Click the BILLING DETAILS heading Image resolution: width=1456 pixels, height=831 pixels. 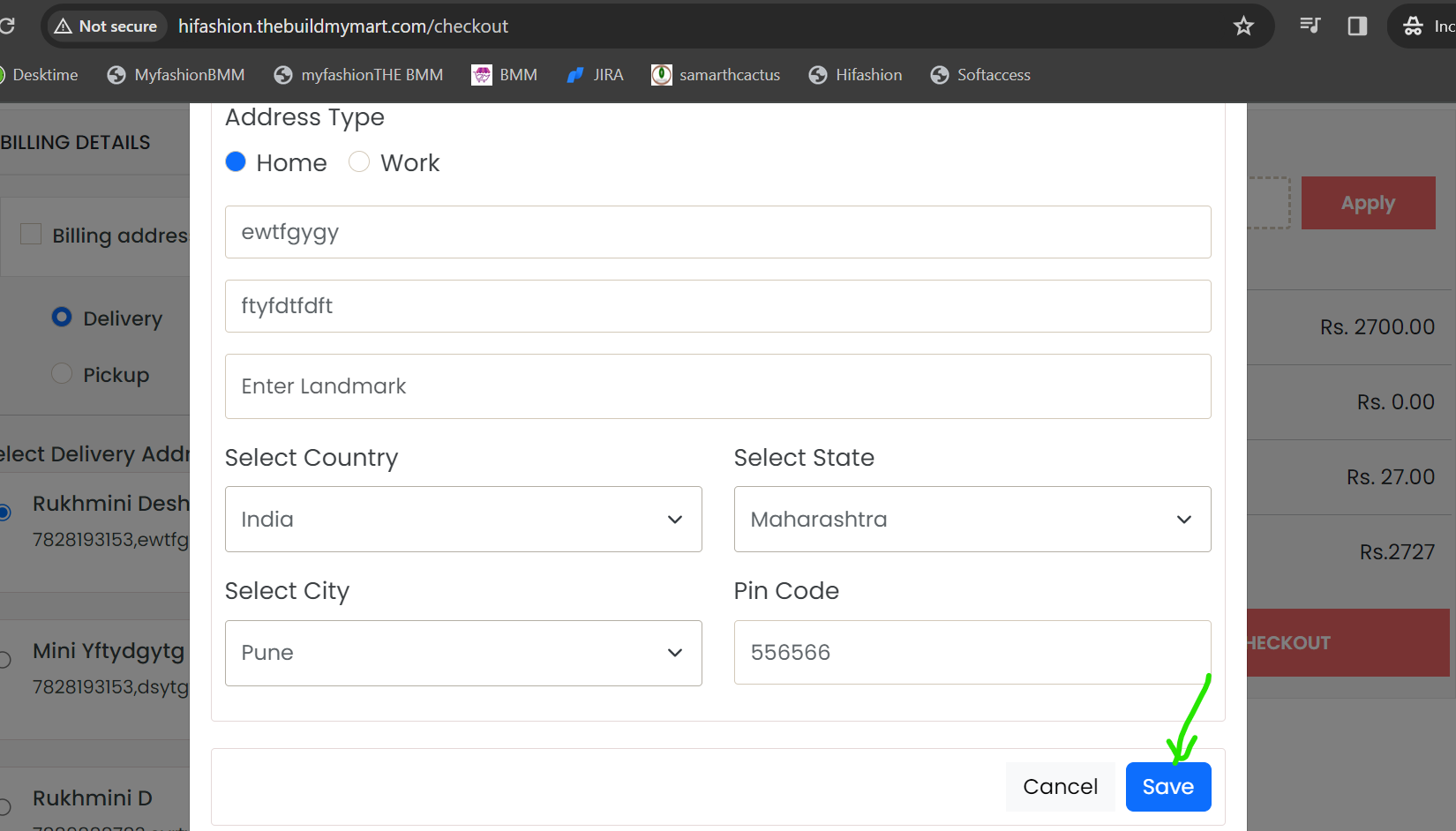pos(75,142)
